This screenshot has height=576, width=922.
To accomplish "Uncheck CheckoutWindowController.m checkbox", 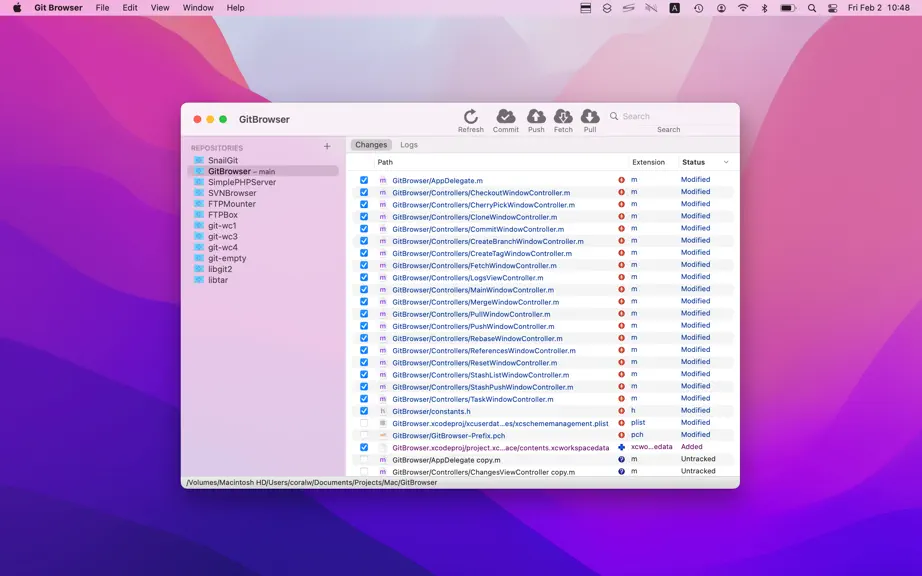I will tap(364, 192).
